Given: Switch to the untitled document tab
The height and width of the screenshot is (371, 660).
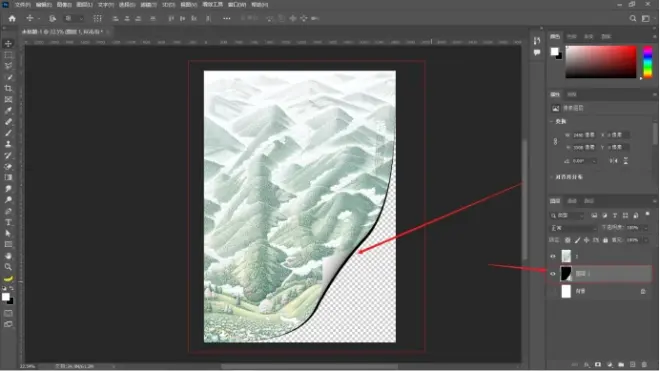Looking at the screenshot, I should click(63, 32).
